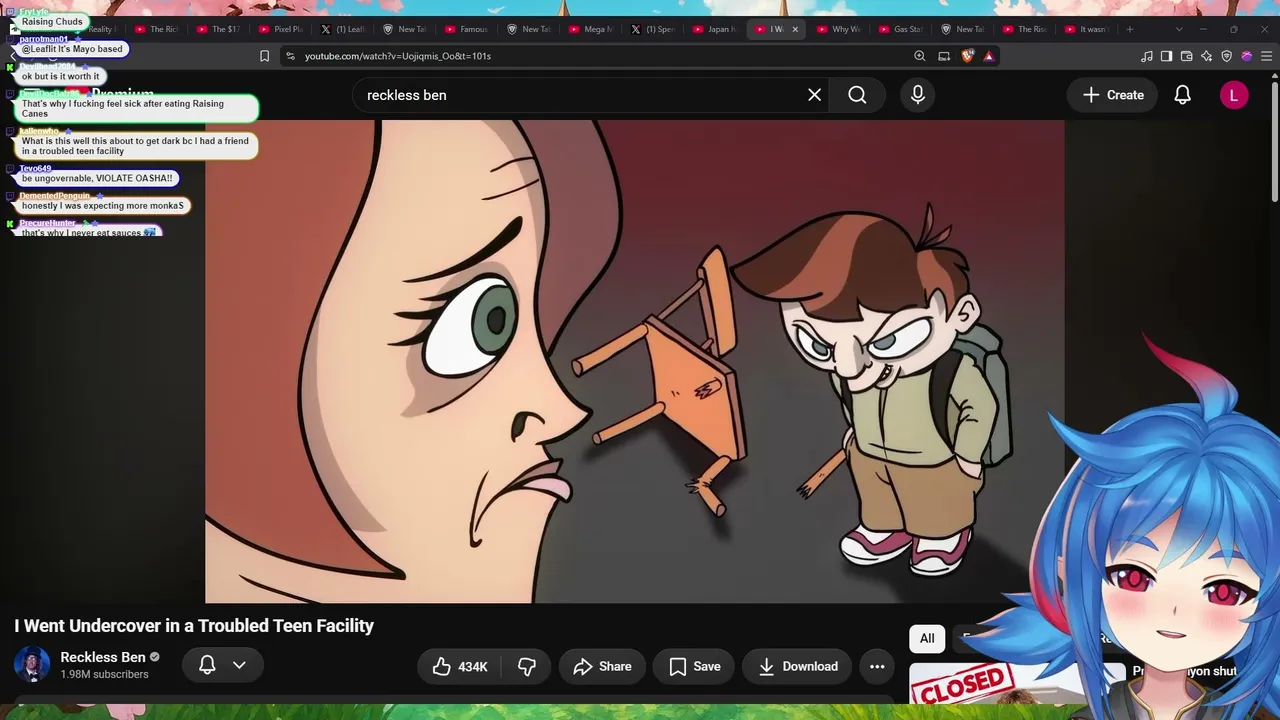Click the Create button
The height and width of the screenshot is (720, 1280).
(x=1113, y=95)
